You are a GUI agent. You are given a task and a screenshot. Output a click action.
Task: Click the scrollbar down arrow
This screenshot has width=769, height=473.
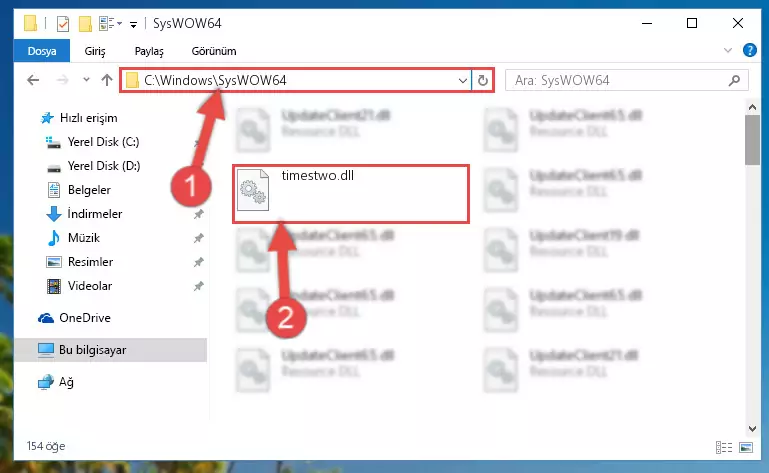(752, 428)
